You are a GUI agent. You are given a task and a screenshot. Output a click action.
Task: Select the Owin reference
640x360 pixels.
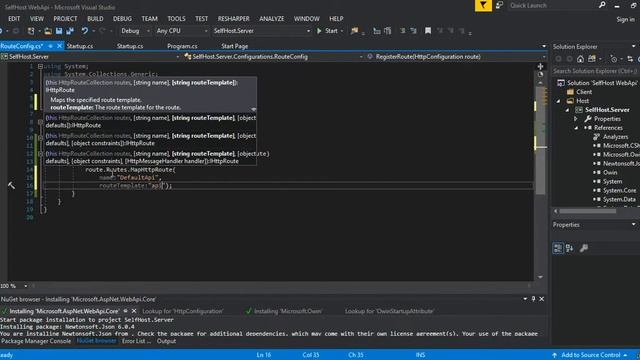click(x=610, y=173)
